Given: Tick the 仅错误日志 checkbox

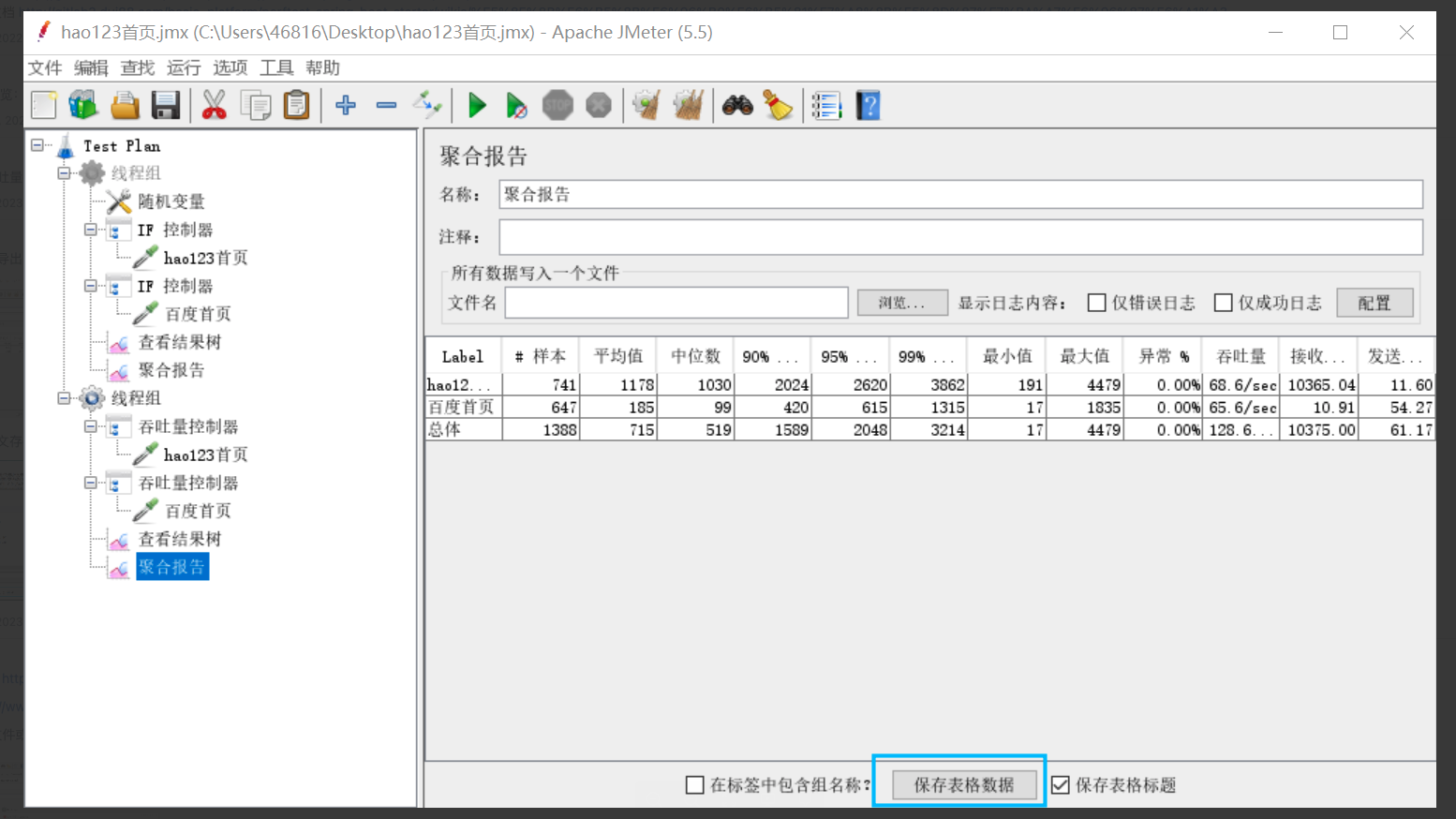Looking at the screenshot, I should click(x=1096, y=303).
